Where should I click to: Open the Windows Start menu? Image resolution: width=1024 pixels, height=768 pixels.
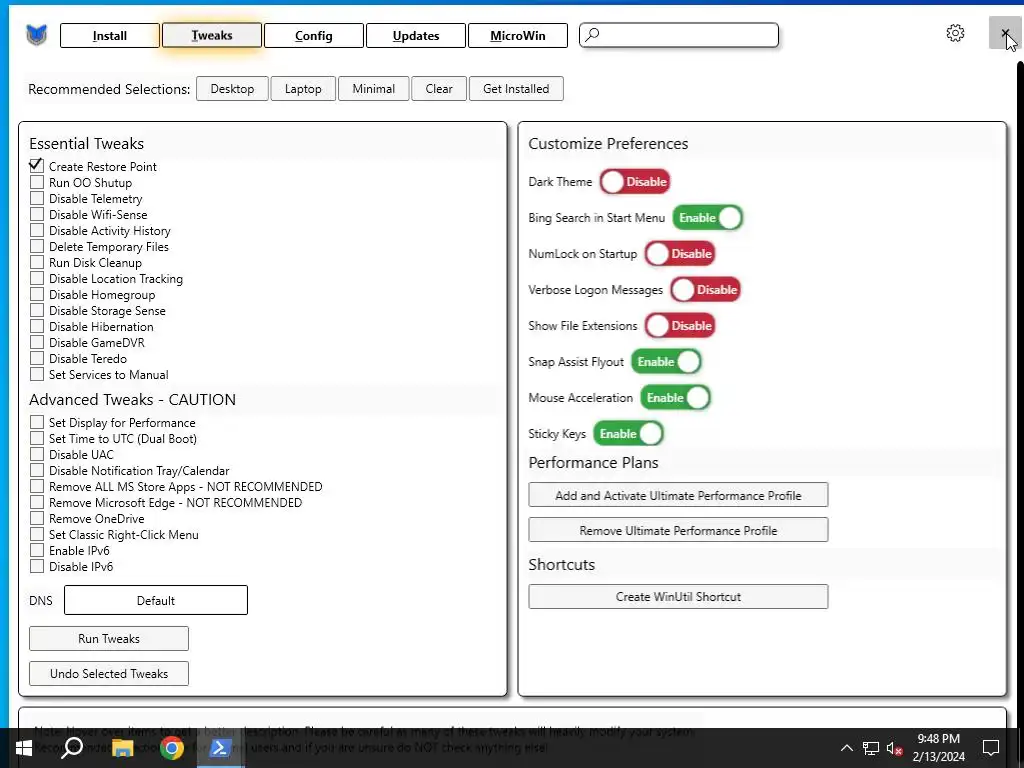[24, 748]
